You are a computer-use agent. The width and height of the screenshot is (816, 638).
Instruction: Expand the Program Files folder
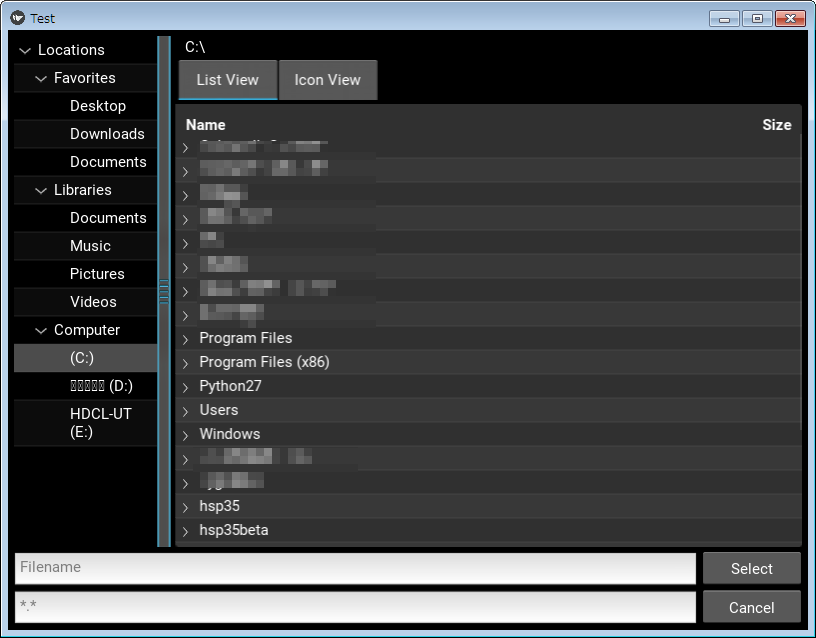[x=185, y=338]
